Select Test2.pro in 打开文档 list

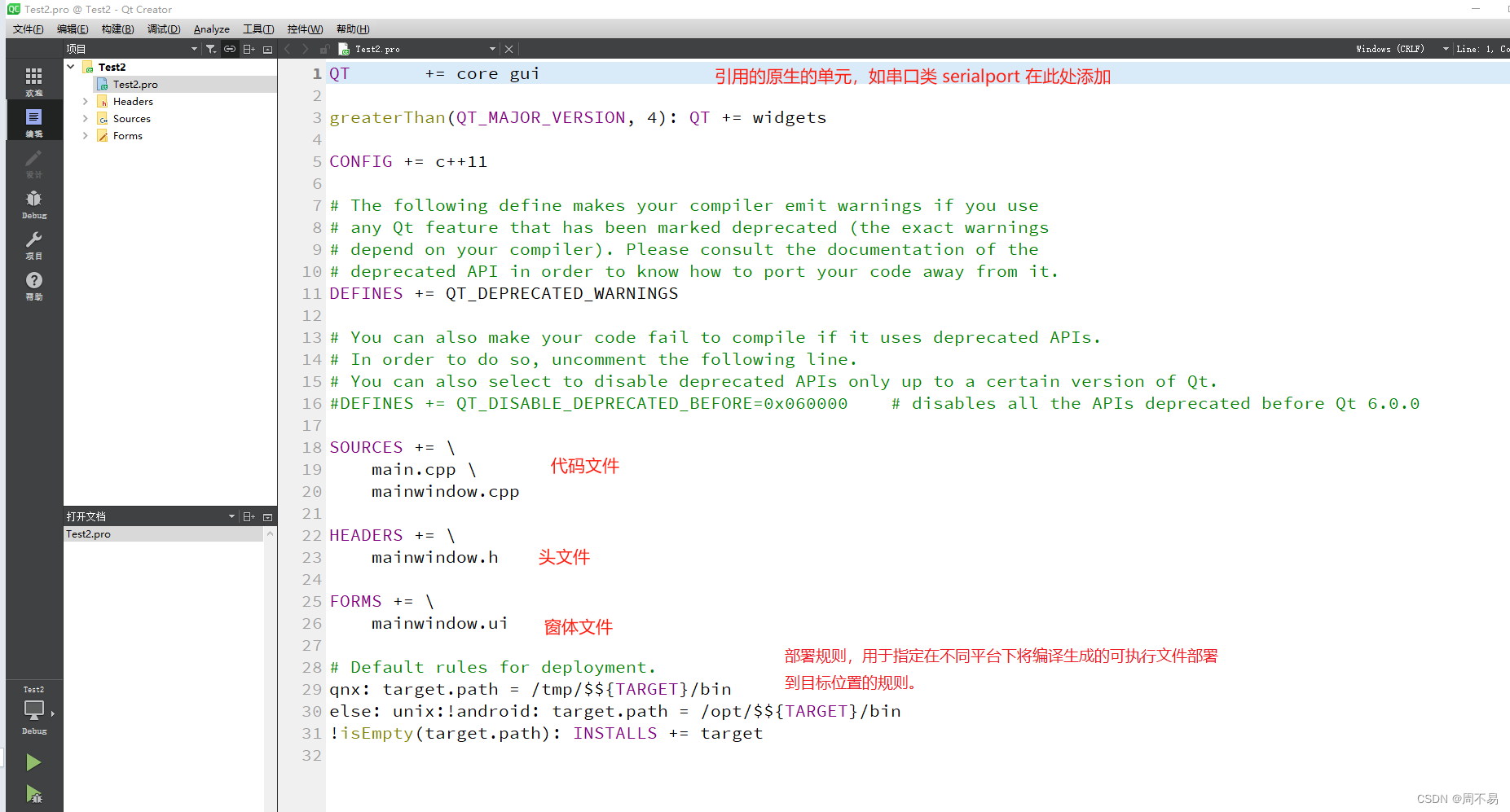tap(88, 533)
